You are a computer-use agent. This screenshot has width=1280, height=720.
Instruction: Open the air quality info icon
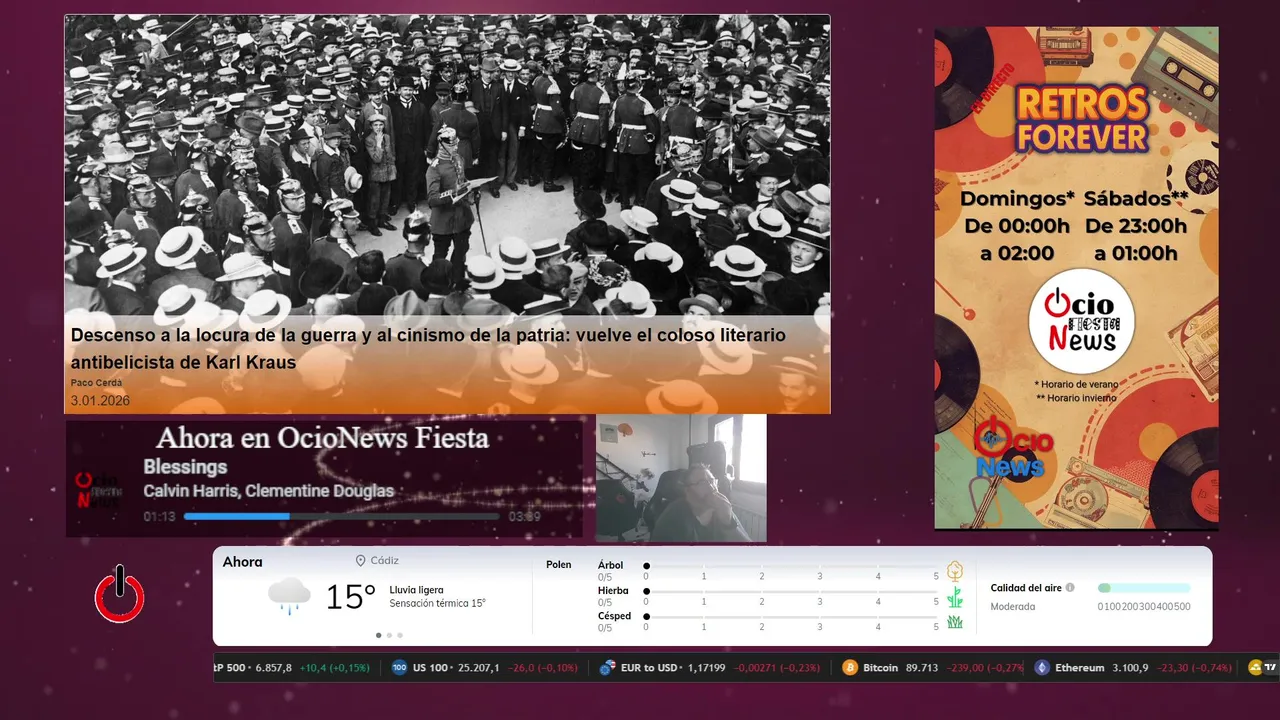click(x=1070, y=588)
